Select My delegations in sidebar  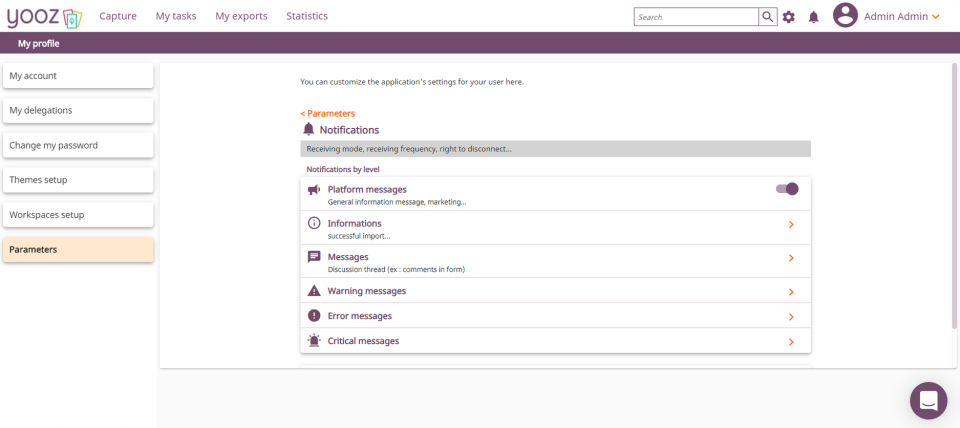click(x=78, y=110)
